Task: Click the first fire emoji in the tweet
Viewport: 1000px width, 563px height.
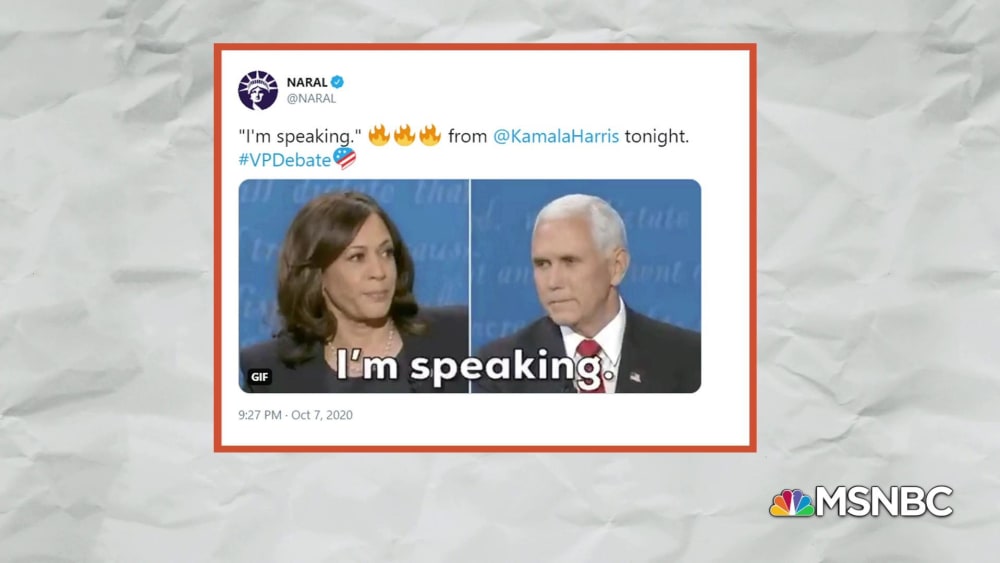Action: (379, 135)
